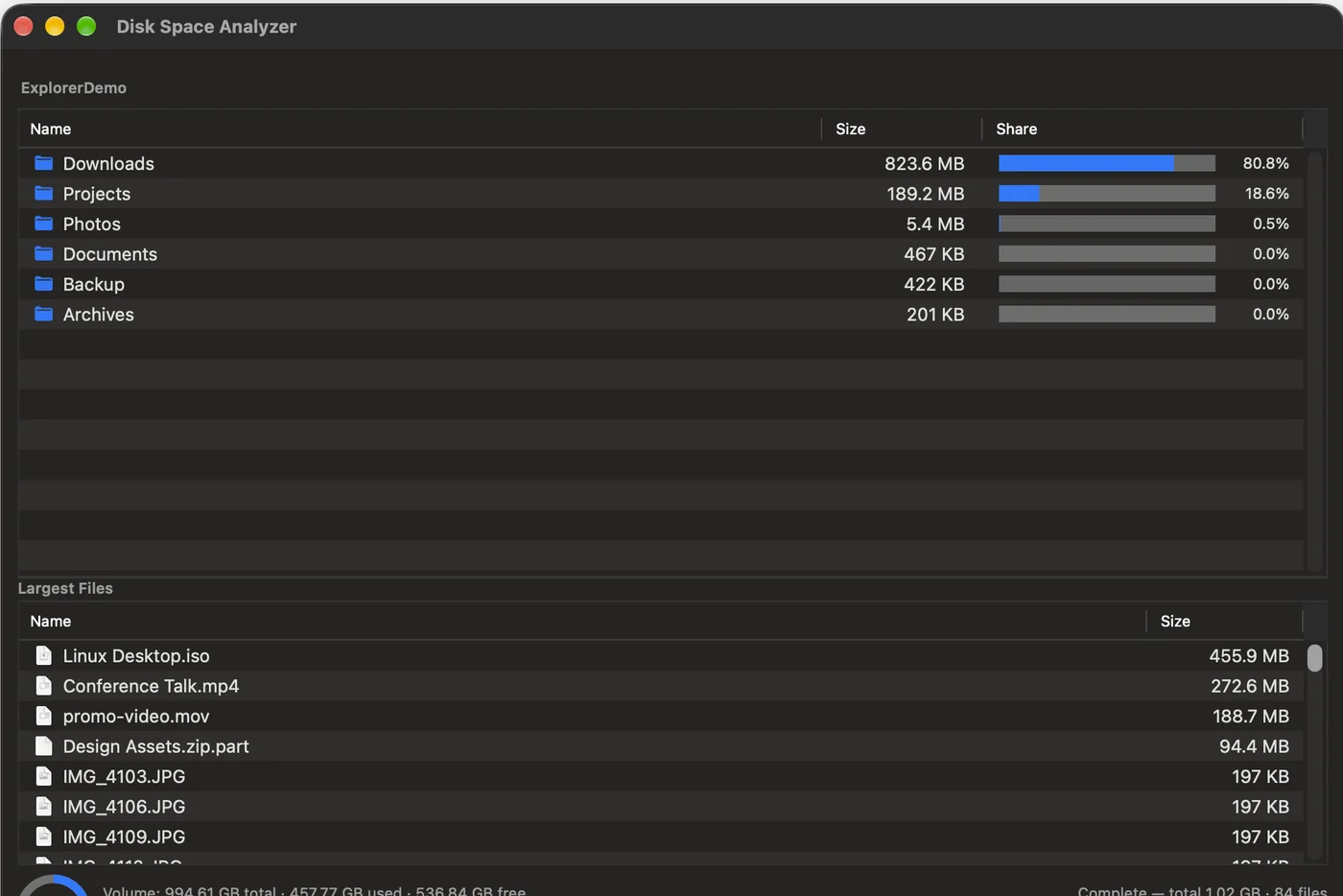Sort folders by the Share column header
The image size is (1343, 896).
pos(1143,129)
